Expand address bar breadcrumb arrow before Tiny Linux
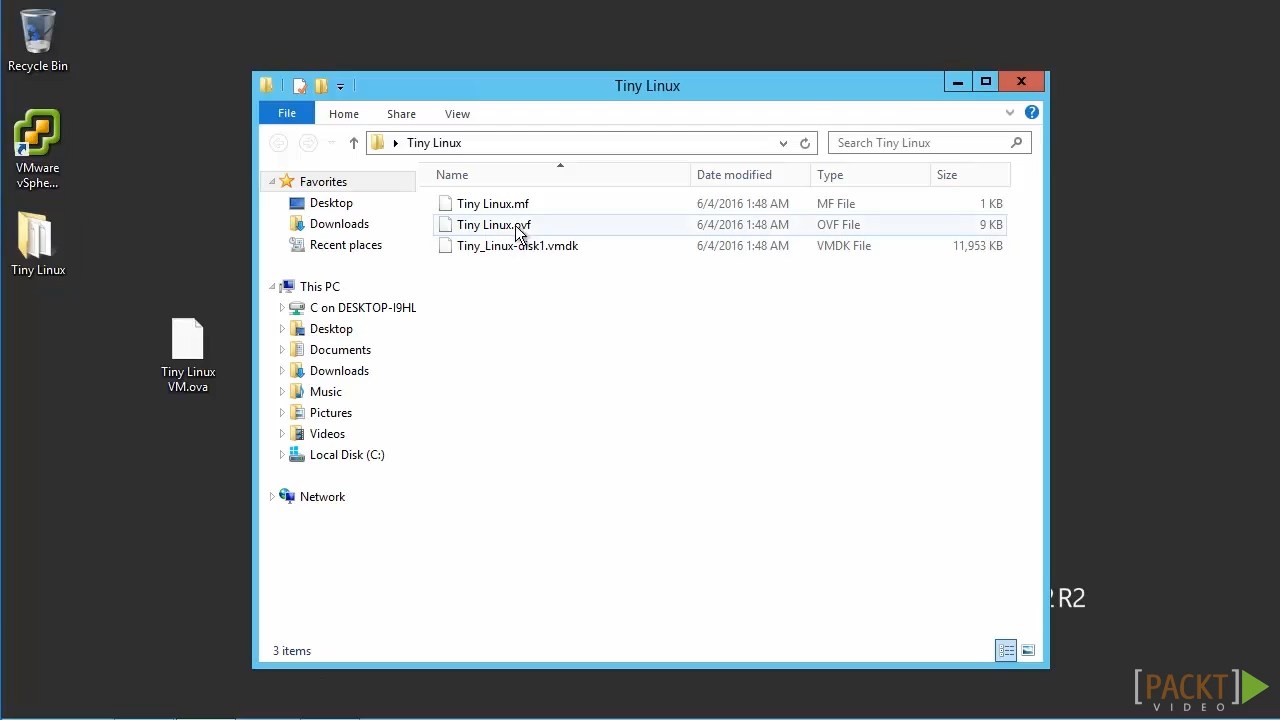The height and width of the screenshot is (720, 1280). tap(396, 143)
